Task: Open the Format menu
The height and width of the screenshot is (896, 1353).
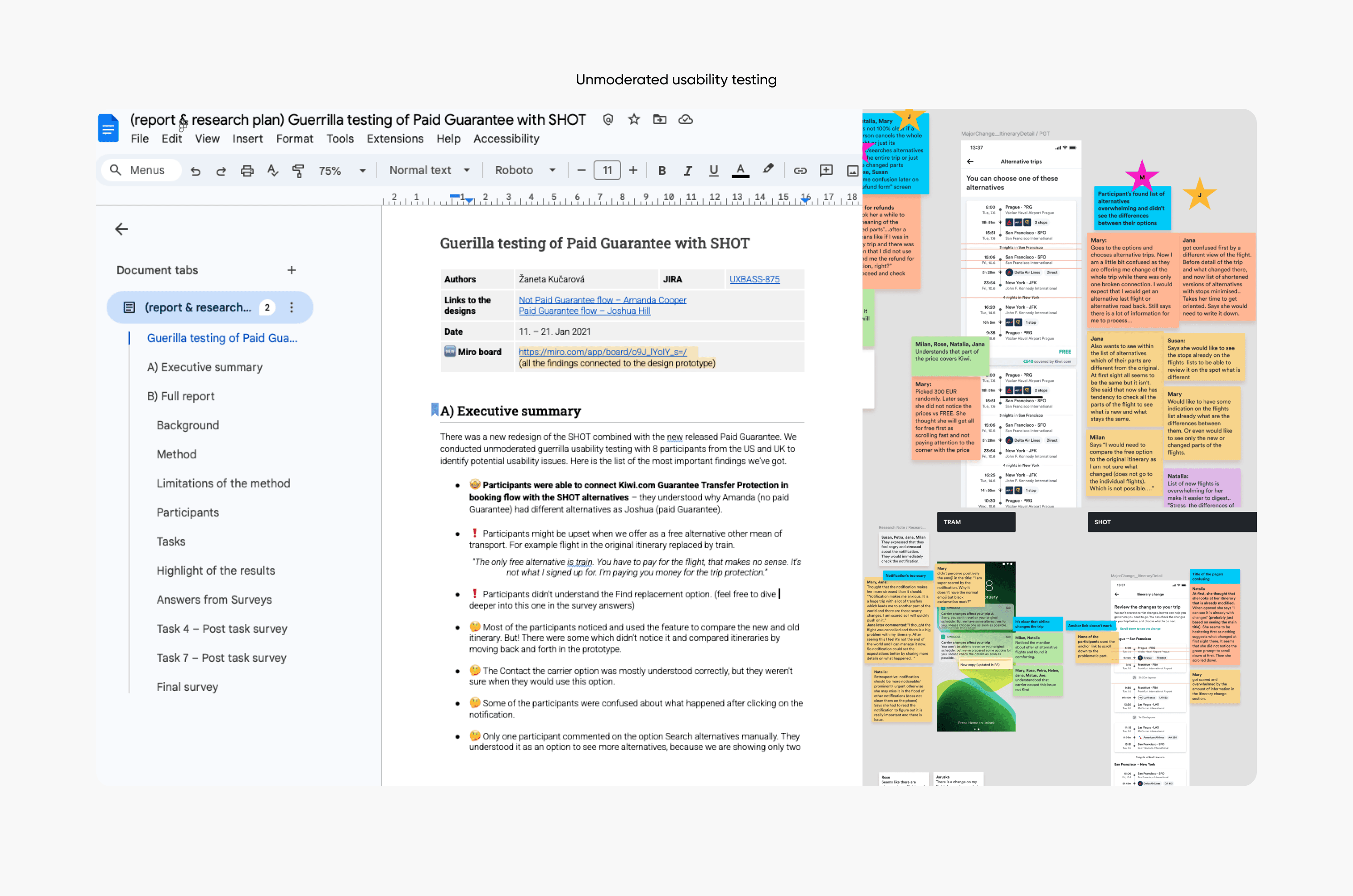Action: tap(294, 139)
